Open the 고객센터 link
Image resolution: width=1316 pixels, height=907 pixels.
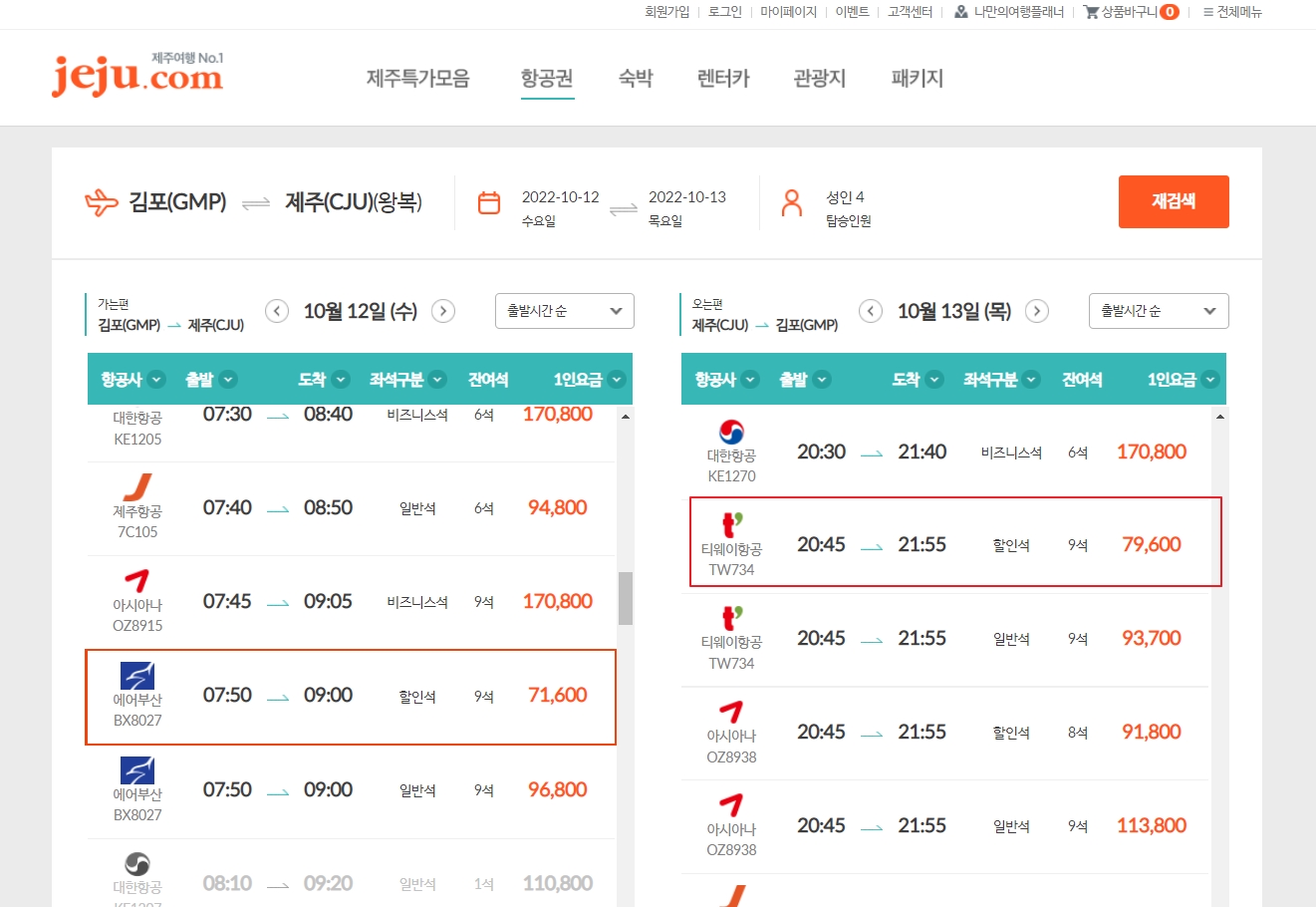click(x=911, y=12)
